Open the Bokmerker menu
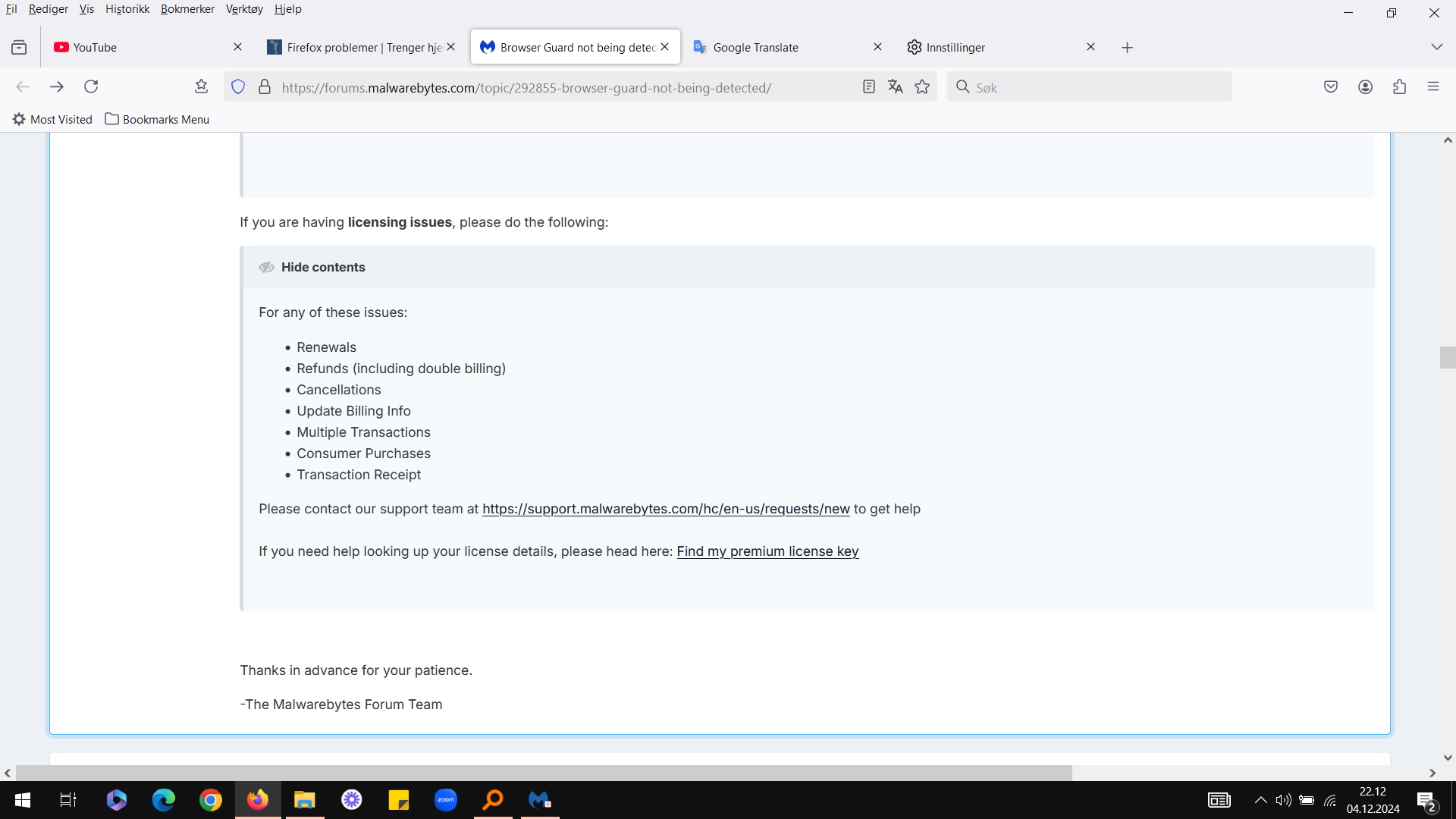The width and height of the screenshot is (1456, 819). 187,9
